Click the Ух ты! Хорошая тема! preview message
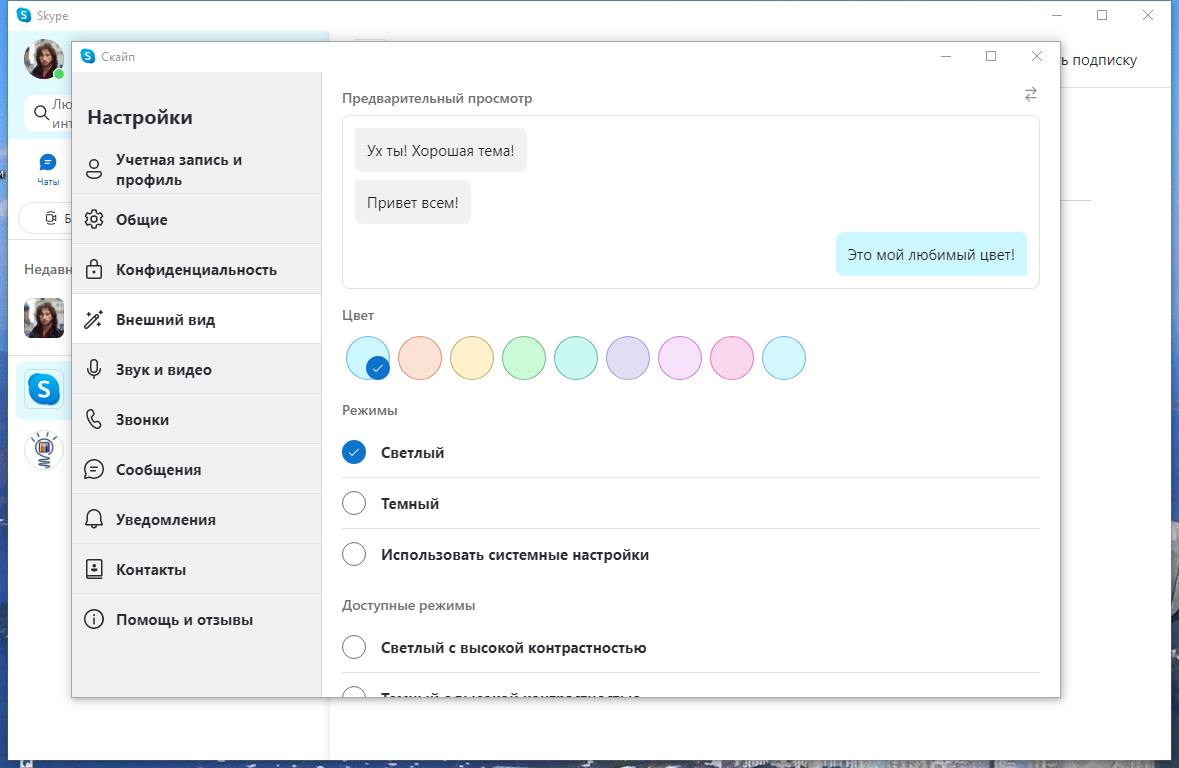Viewport: 1179px width, 768px height. pyautogui.click(x=441, y=150)
